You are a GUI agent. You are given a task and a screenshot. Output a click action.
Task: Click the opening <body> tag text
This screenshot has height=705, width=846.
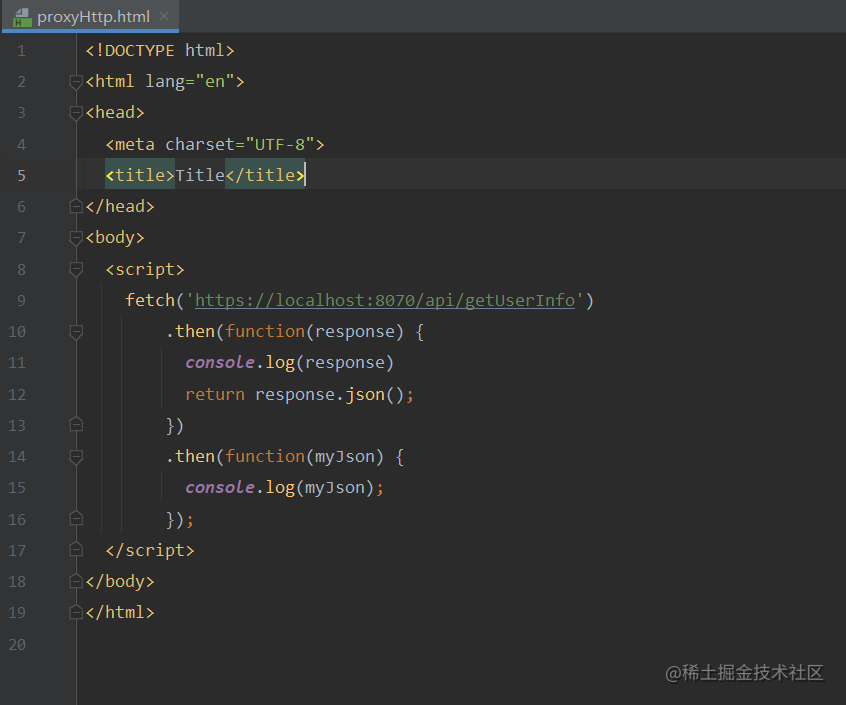pos(115,238)
